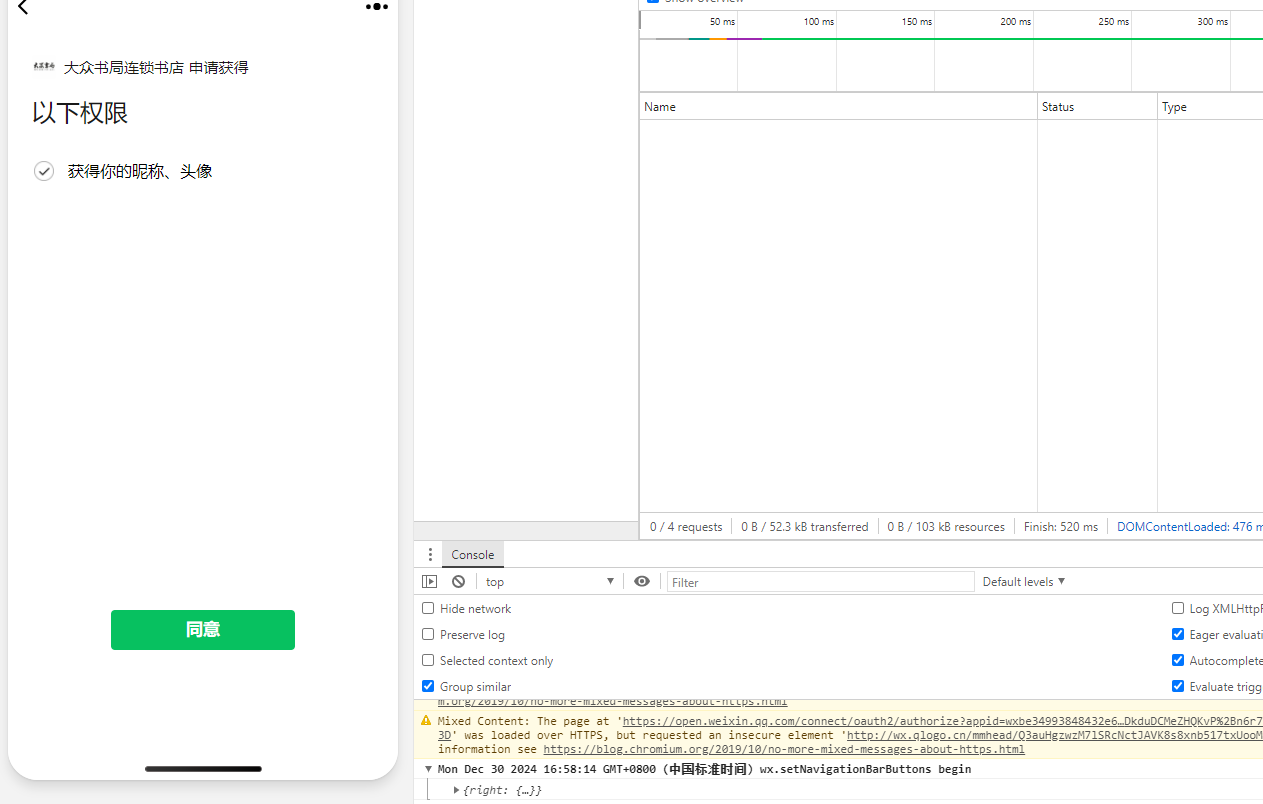Collapse the wx.setNavigationBarButtons log group
Viewport: 1263px width, 804px height.
(428, 769)
